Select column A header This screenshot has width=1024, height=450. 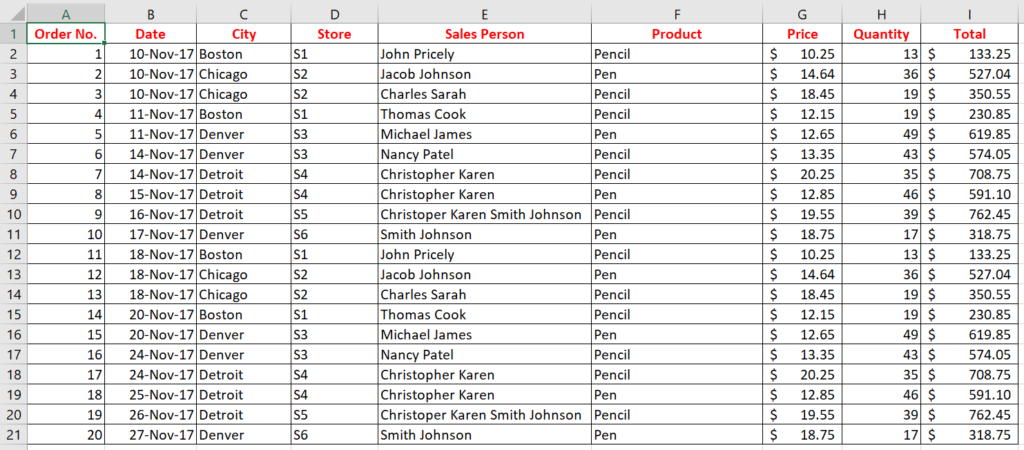pyautogui.click(x=66, y=14)
